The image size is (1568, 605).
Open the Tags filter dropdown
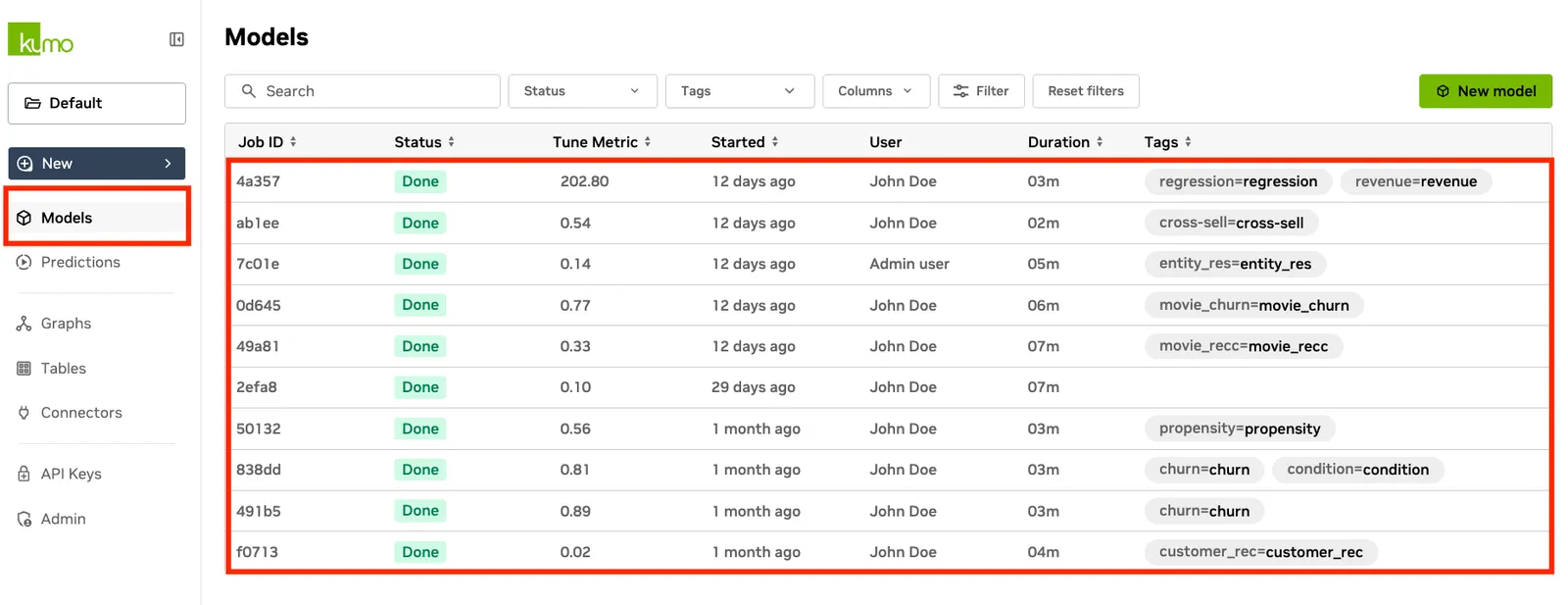click(740, 91)
